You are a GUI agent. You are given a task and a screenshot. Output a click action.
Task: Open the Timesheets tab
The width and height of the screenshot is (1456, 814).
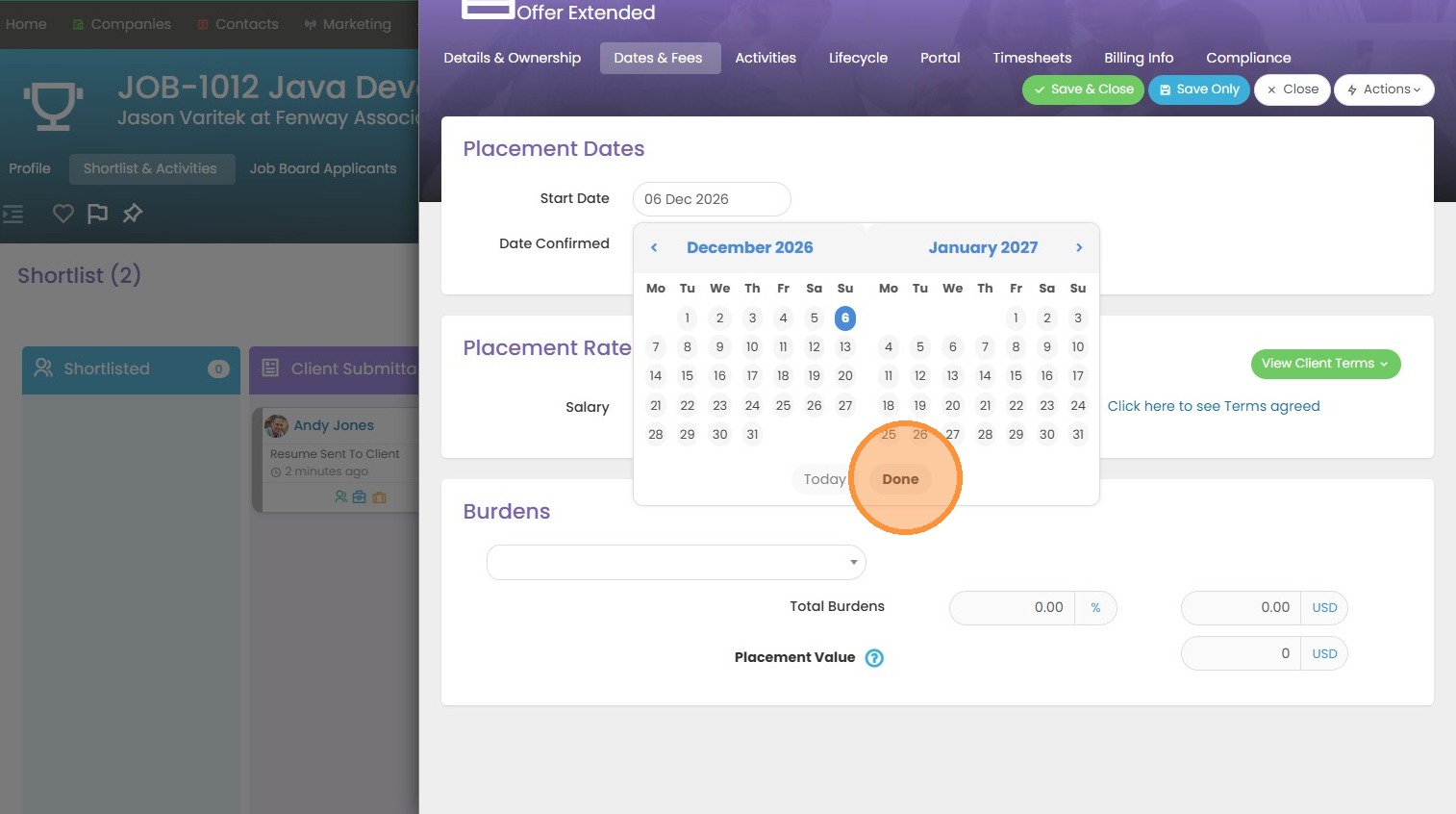[1032, 58]
